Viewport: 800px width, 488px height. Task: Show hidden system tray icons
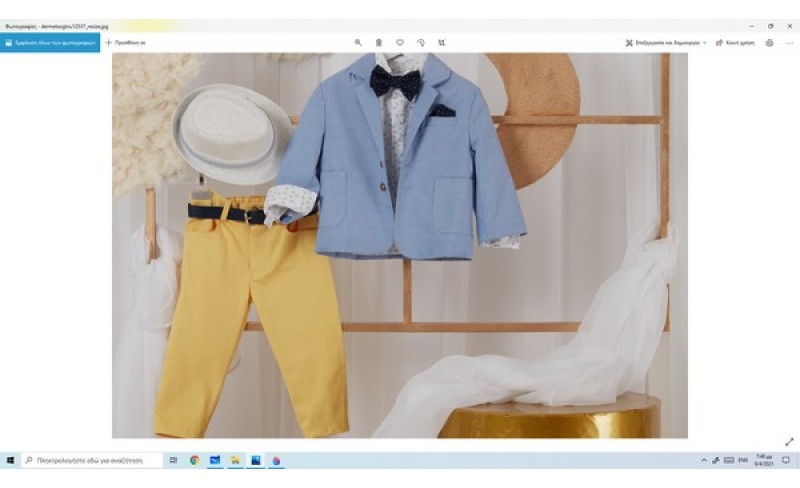(704, 460)
